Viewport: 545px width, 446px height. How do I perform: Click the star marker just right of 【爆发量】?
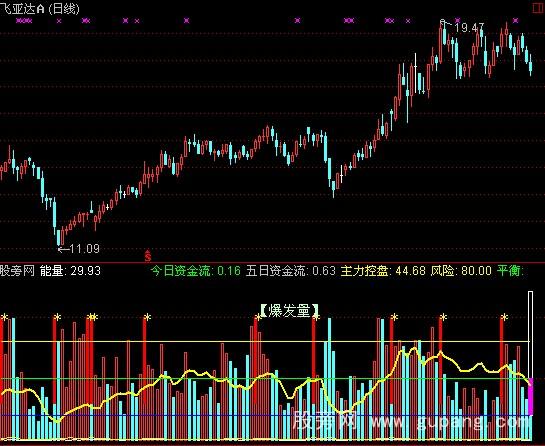tap(316, 317)
